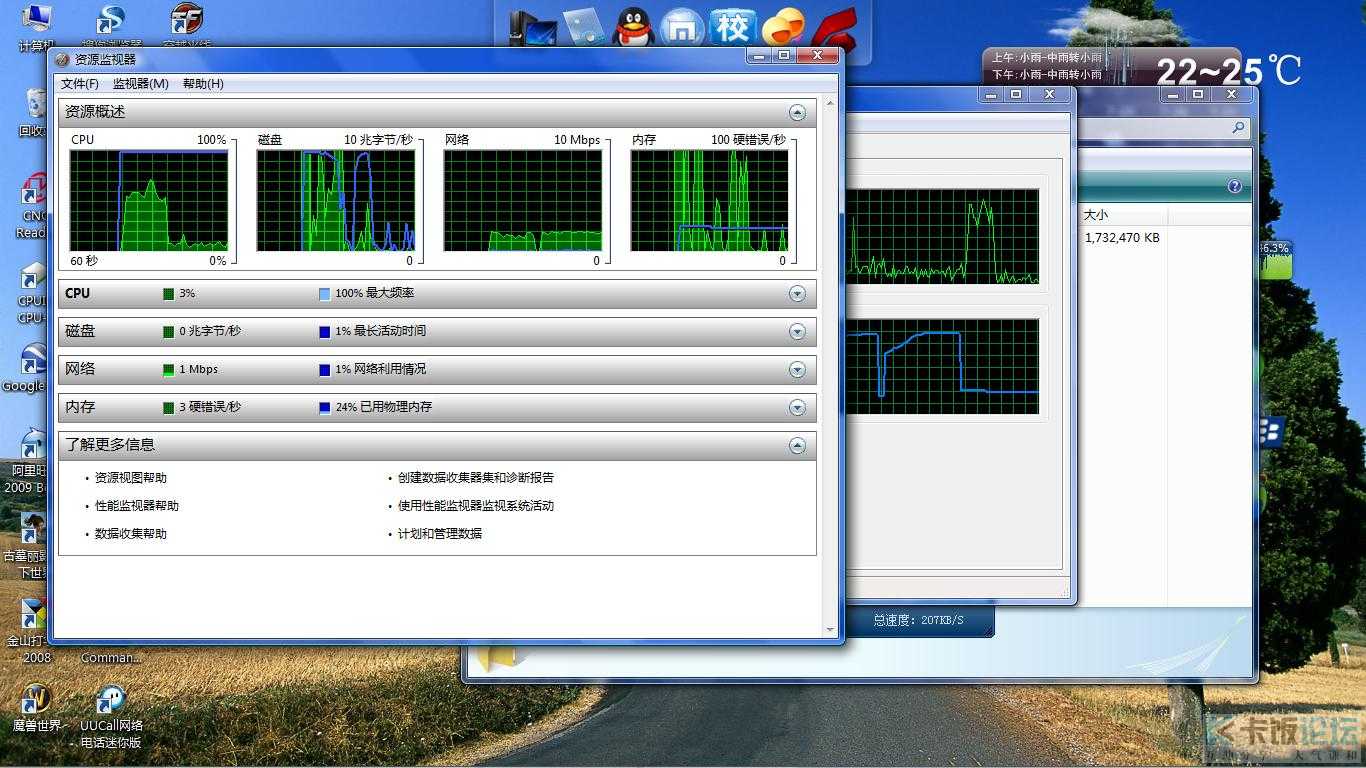Collapse the 了解更多信息 section
This screenshot has height=768, width=1366.
pos(797,446)
